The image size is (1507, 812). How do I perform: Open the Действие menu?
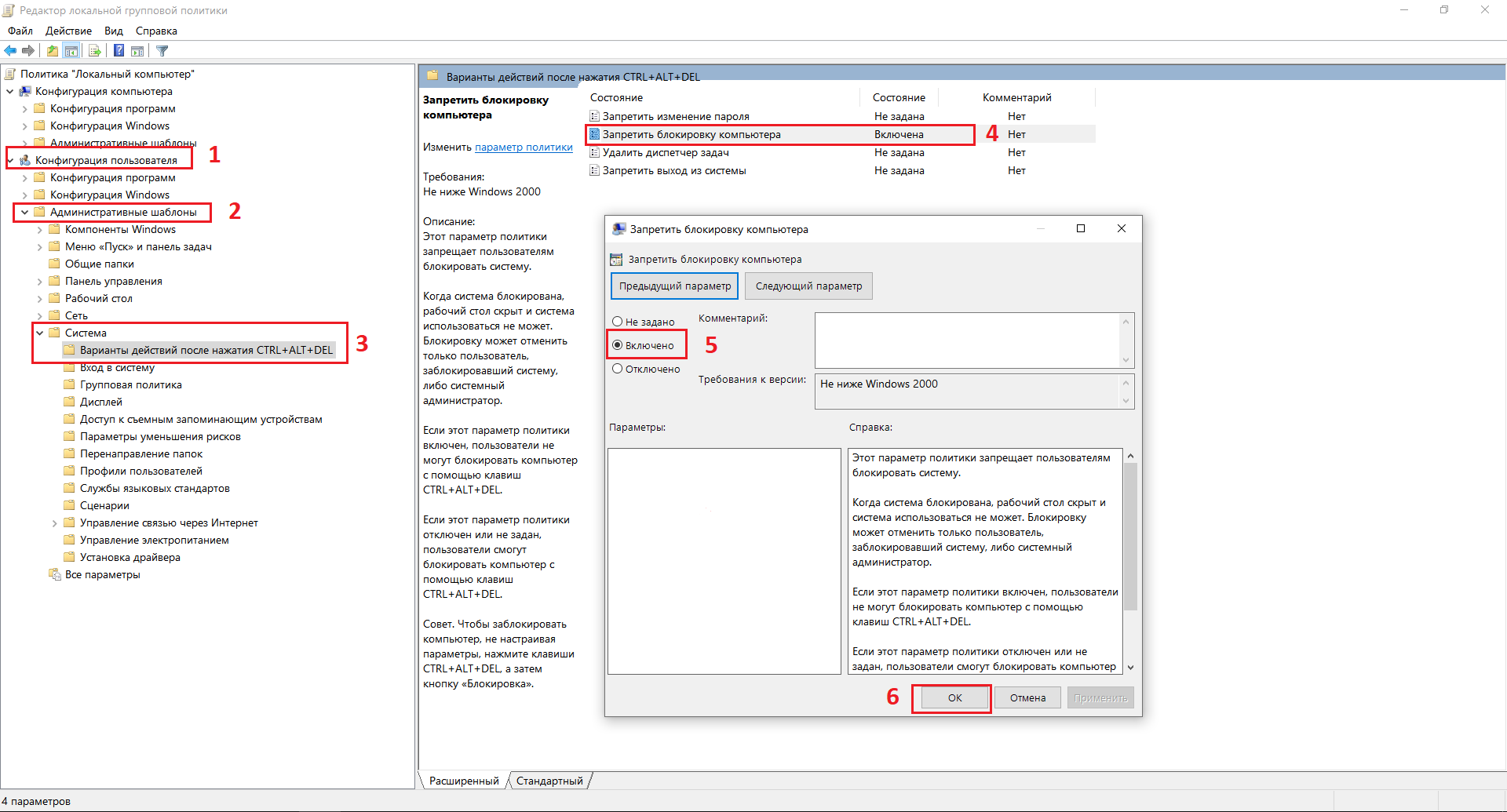tap(68, 31)
